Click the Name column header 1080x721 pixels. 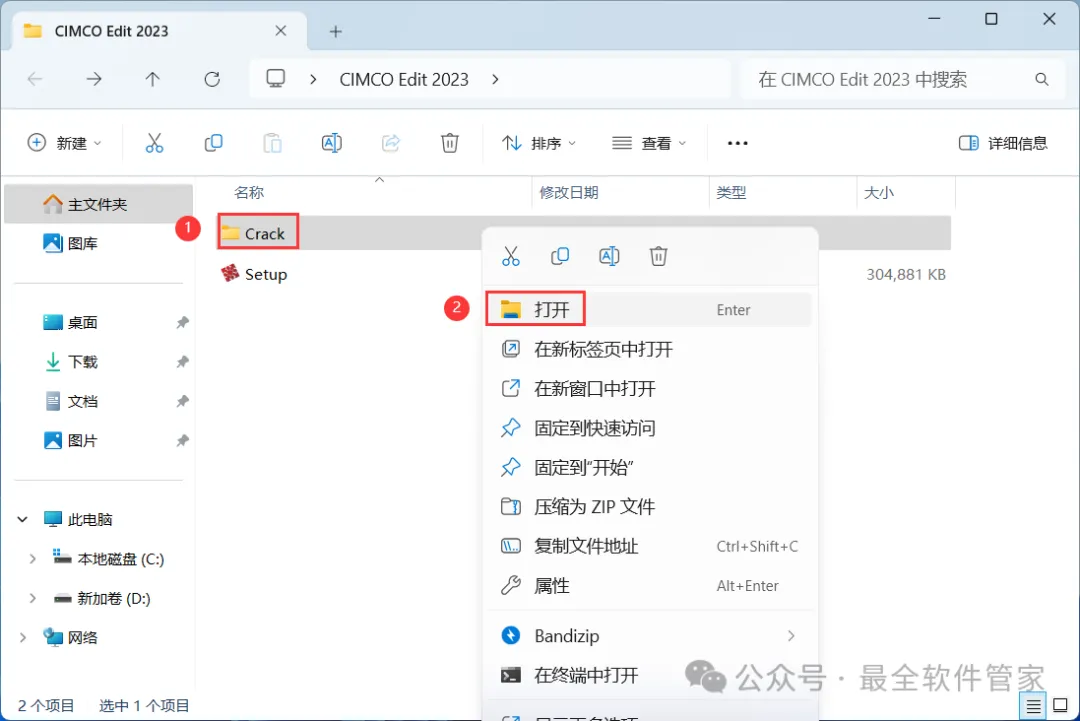pyautogui.click(x=375, y=193)
